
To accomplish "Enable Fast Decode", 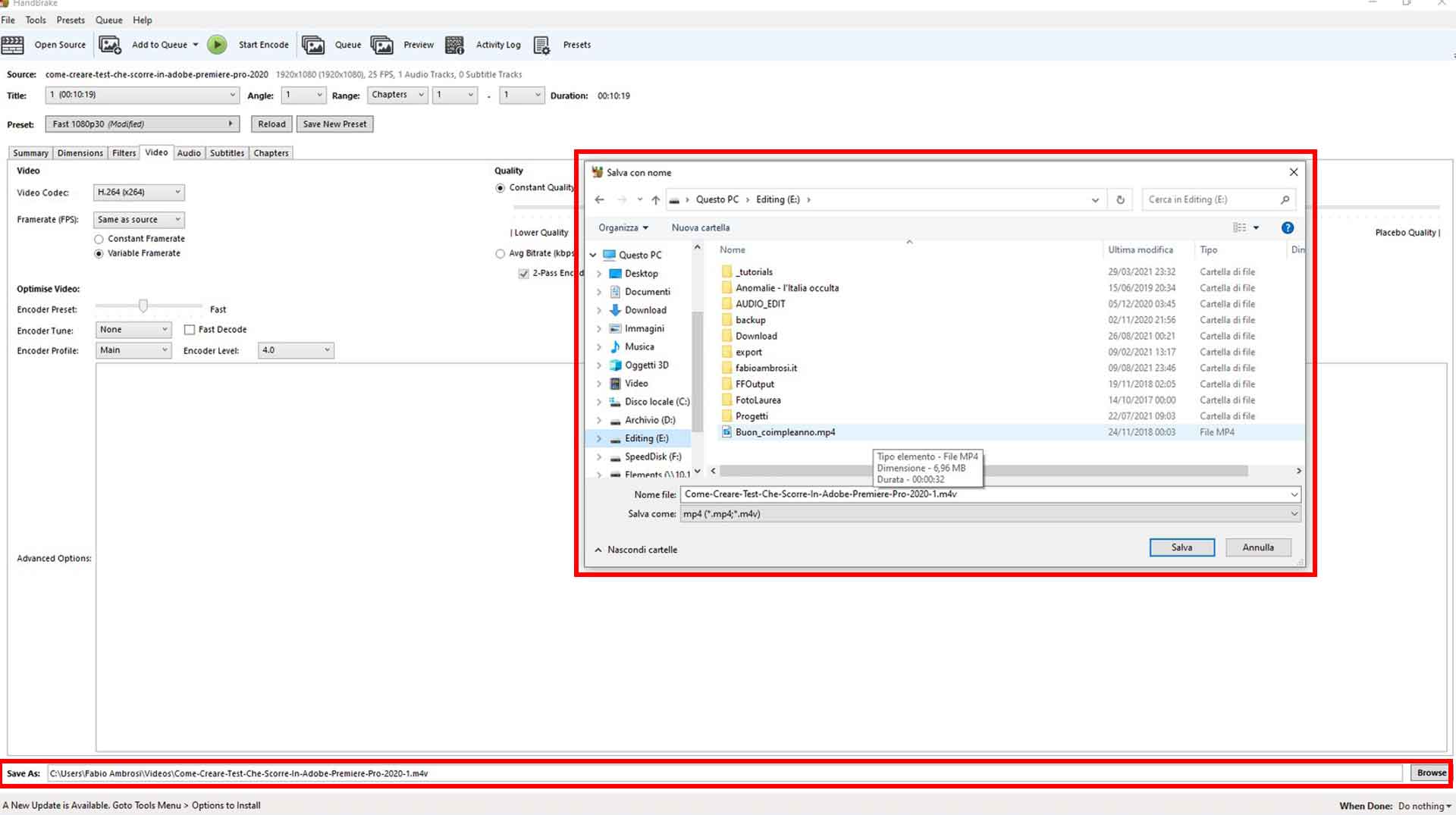I will pos(190,329).
